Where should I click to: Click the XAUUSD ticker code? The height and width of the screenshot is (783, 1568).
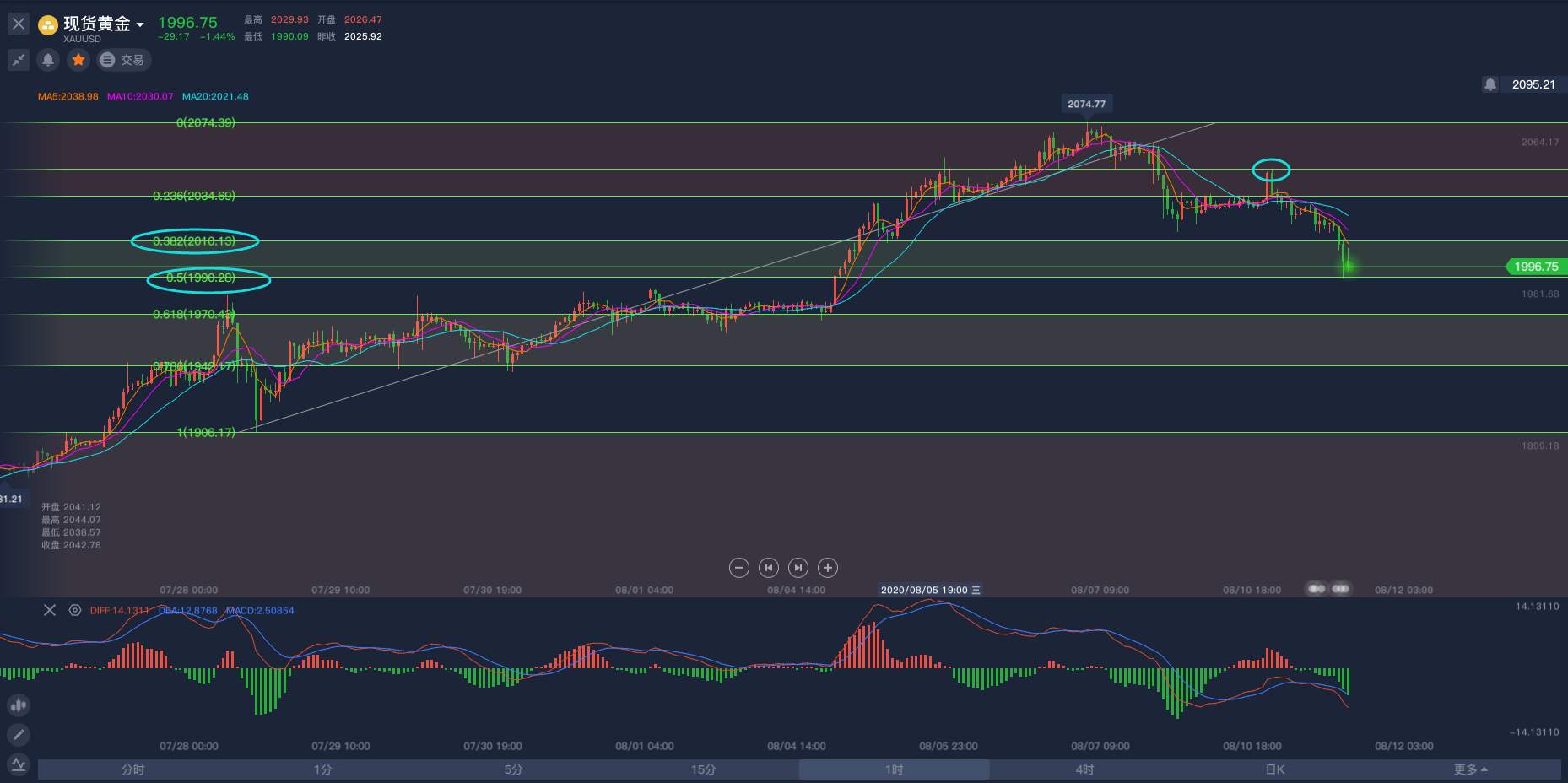tap(82, 39)
